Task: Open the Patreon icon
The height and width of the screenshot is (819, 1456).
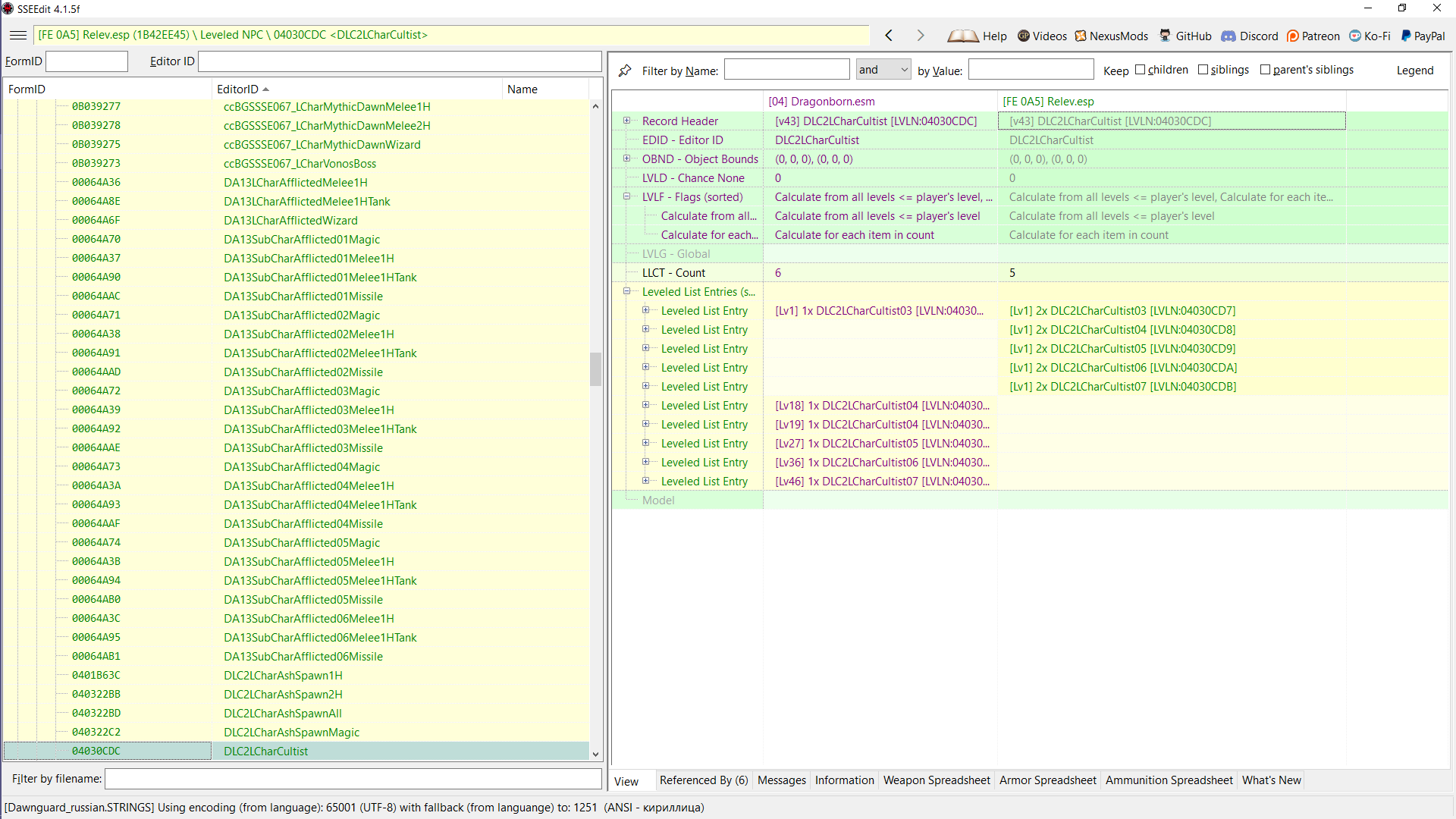Action: click(1293, 36)
